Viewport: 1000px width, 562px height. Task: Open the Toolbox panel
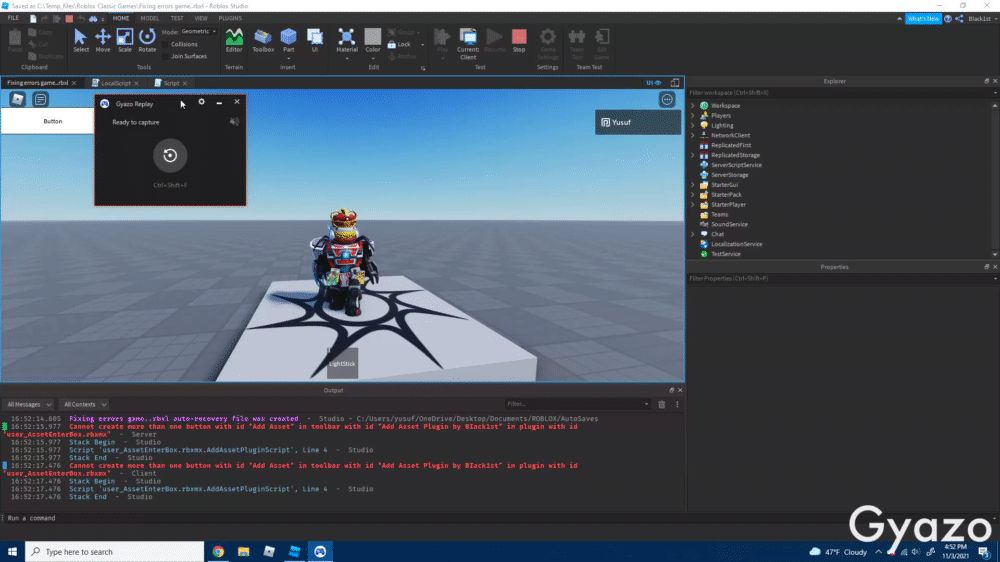click(x=263, y=41)
